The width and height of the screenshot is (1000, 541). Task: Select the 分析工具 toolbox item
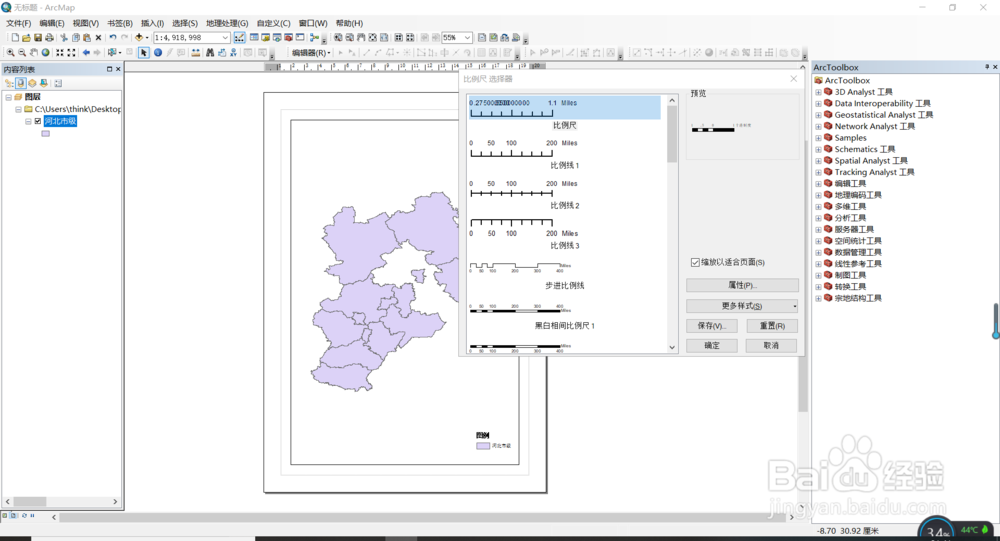[x=850, y=218]
